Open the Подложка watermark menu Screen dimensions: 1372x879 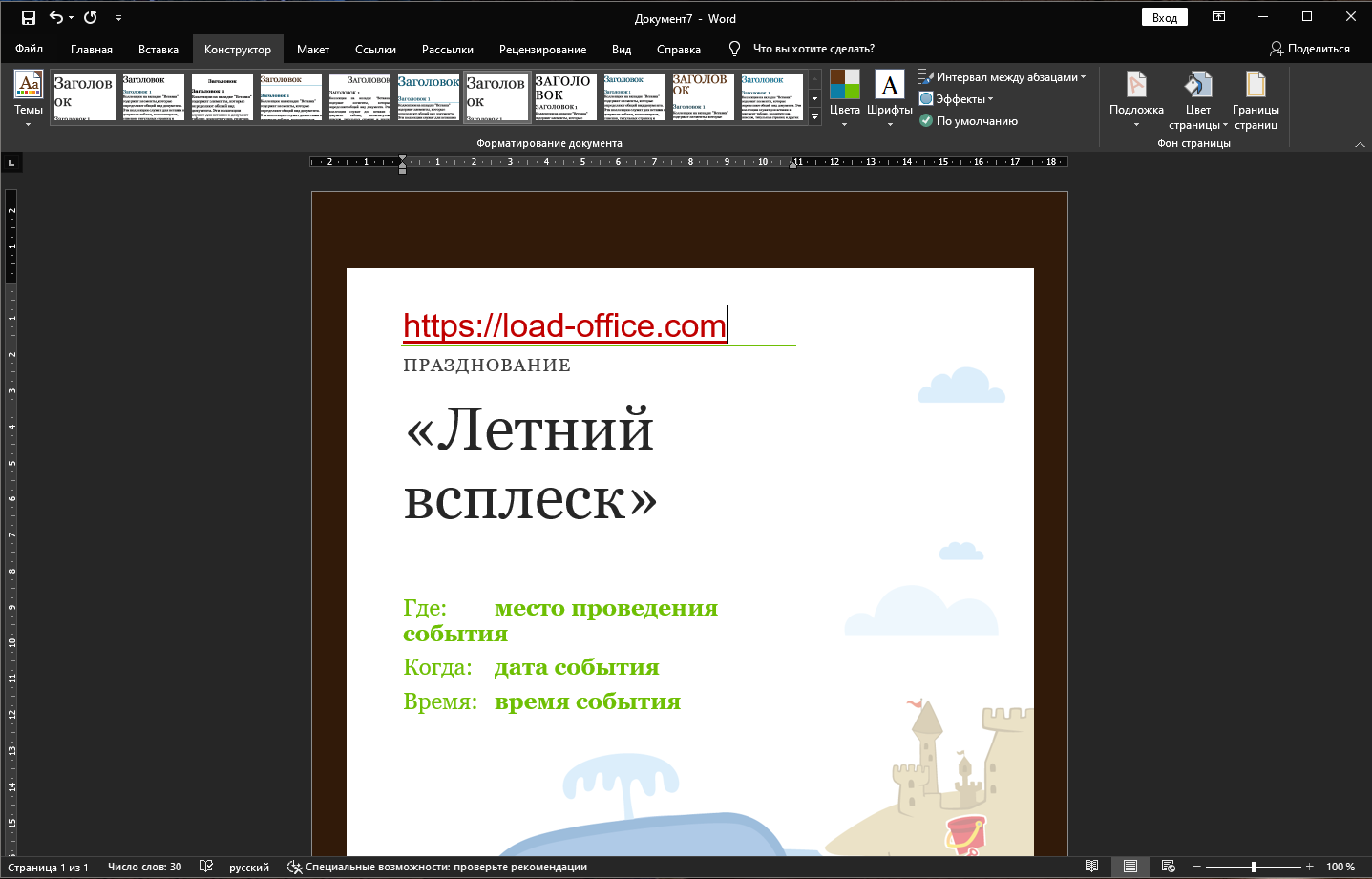(x=1136, y=99)
